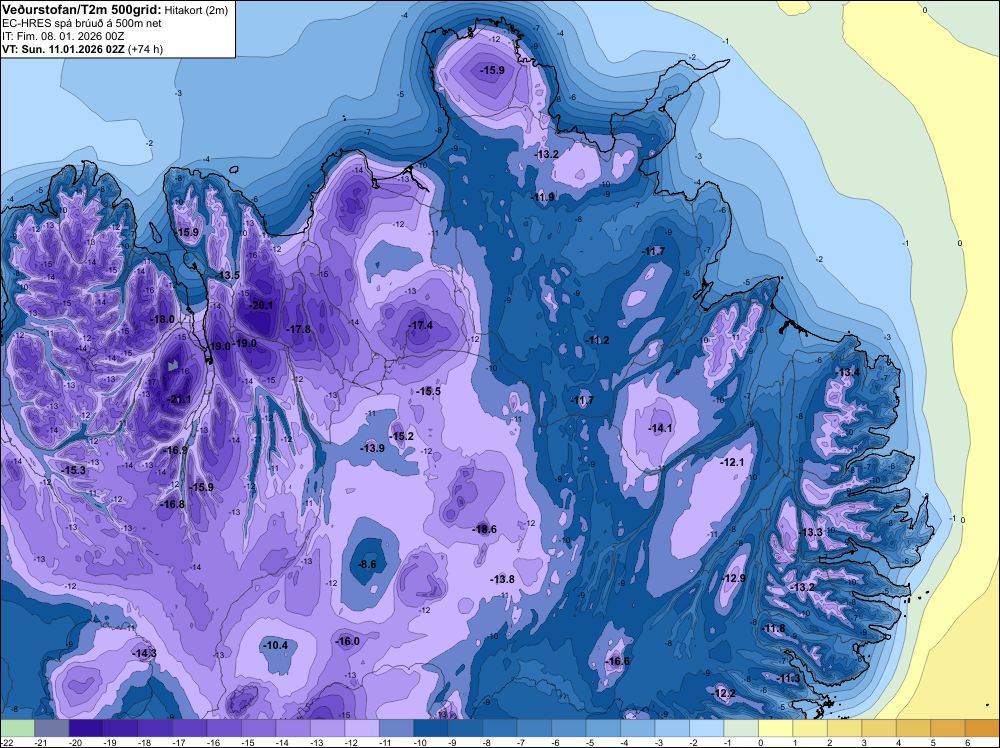Screen dimensions: 1000x748
Task: Click the -18.6 temperature value
Action: 485,529
